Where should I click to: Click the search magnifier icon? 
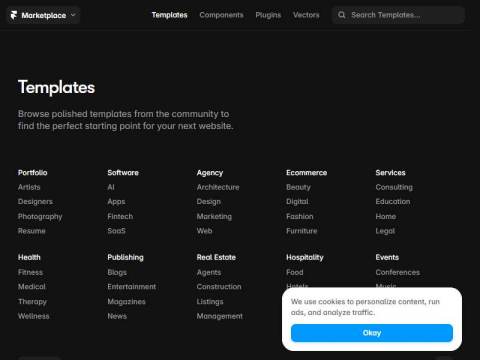point(342,15)
